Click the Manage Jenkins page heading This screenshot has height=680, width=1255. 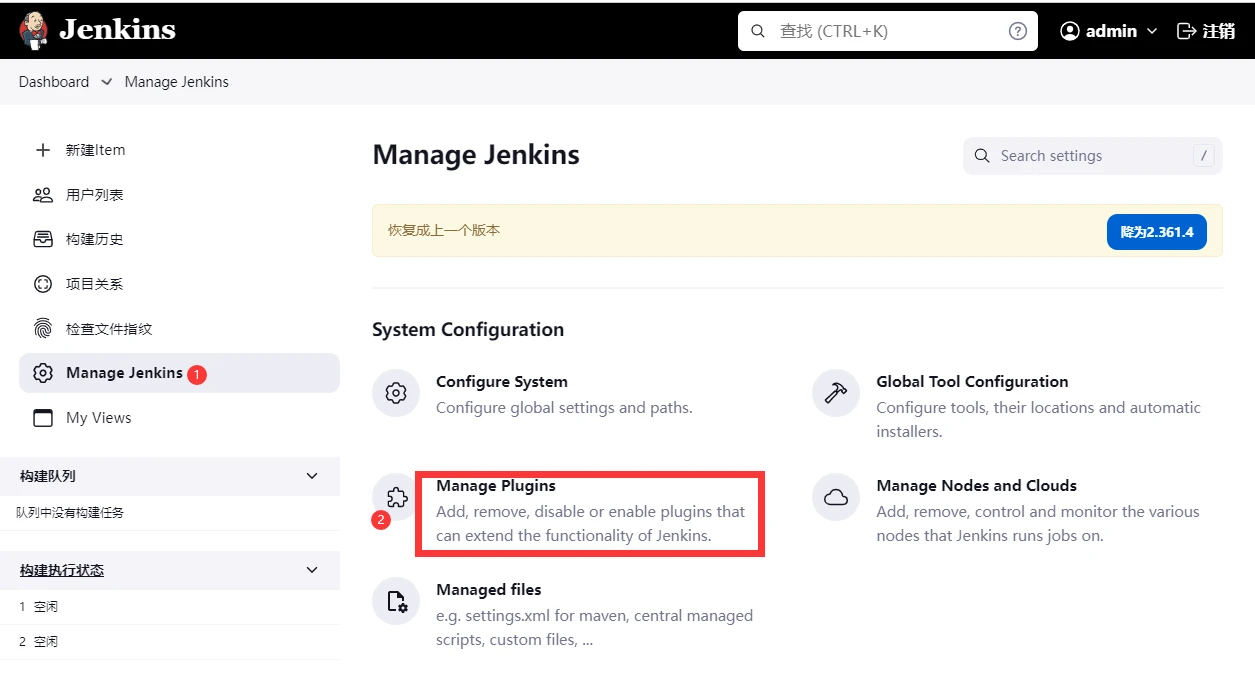coord(476,155)
